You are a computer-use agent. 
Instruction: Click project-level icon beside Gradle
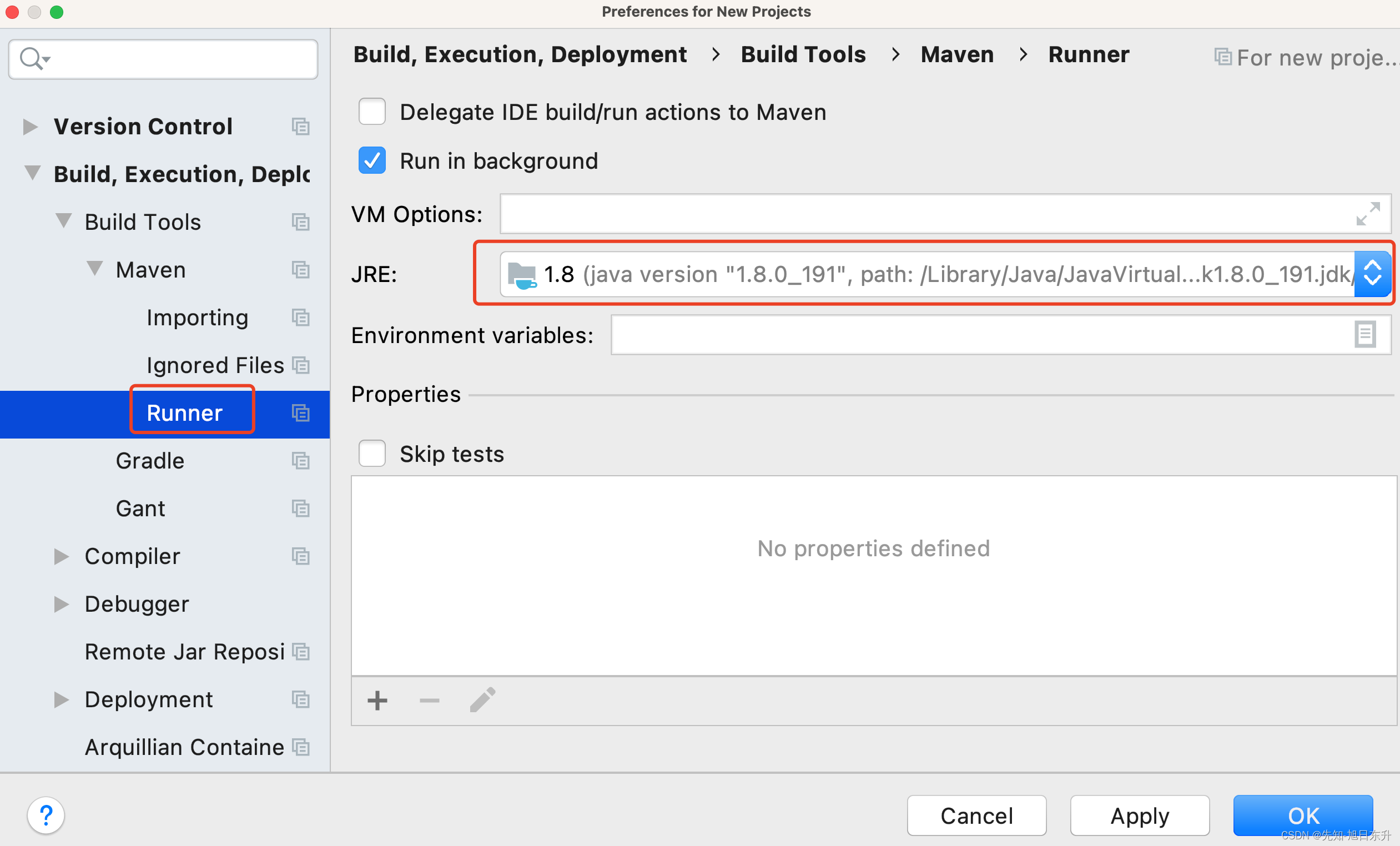[300, 460]
